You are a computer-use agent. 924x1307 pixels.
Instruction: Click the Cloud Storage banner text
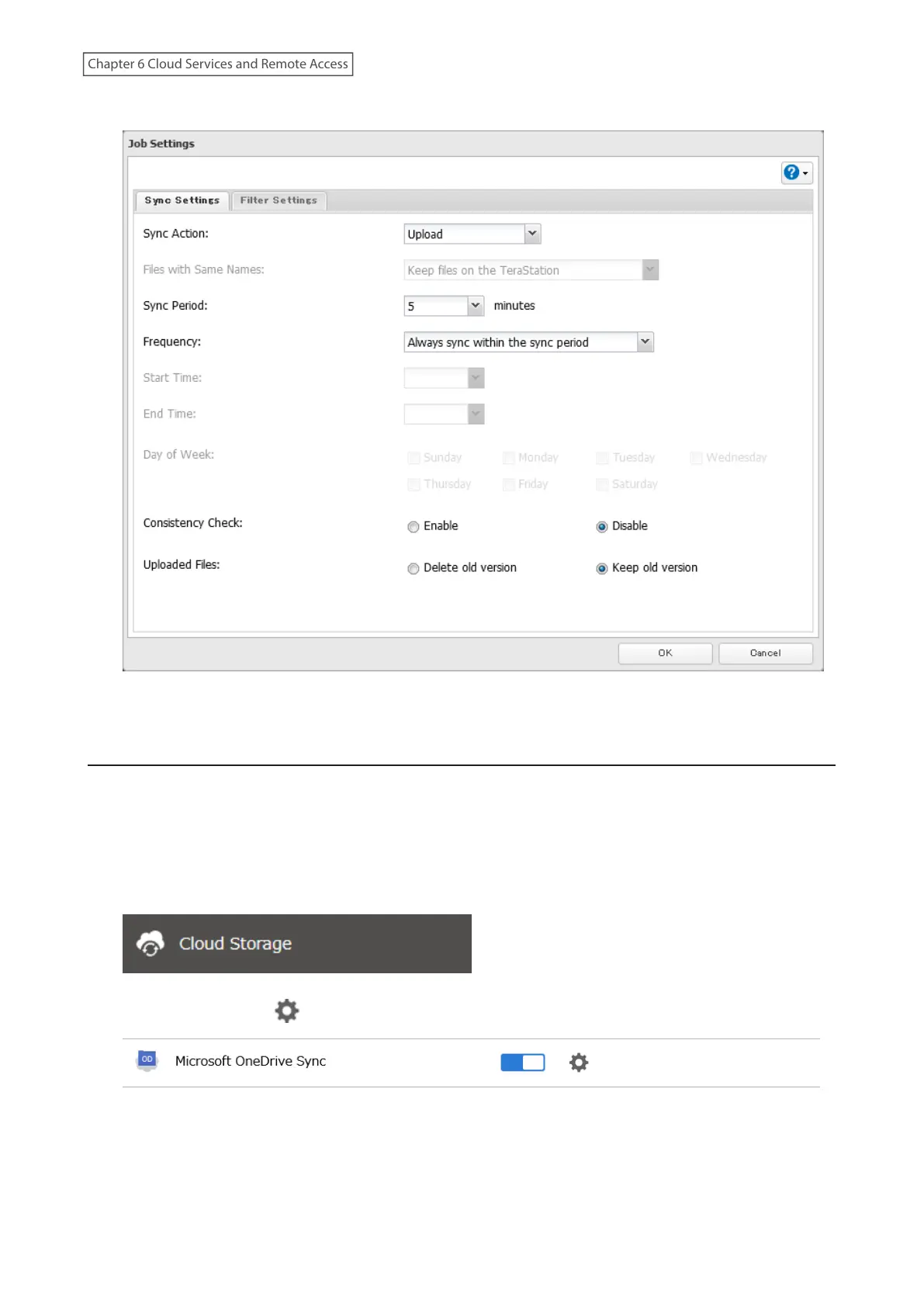pyautogui.click(x=235, y=944)
